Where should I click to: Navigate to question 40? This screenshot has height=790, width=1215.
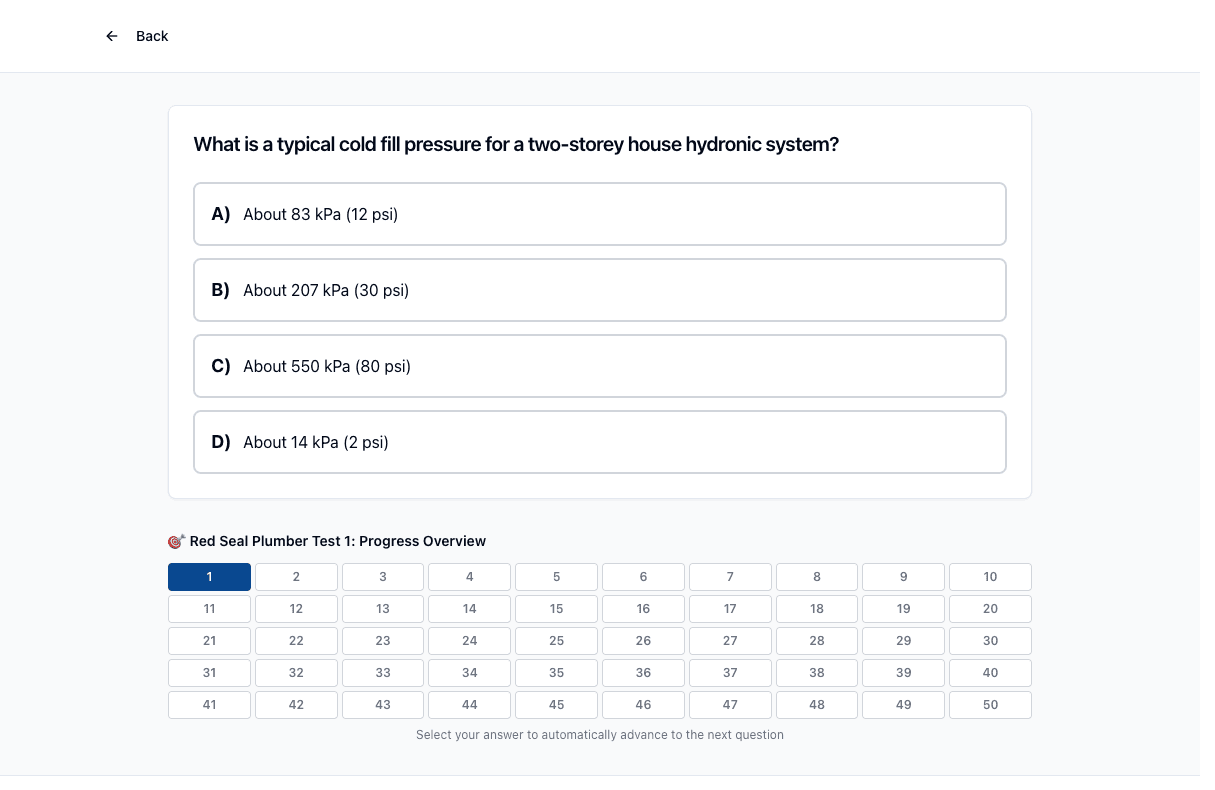click(990, 673)
